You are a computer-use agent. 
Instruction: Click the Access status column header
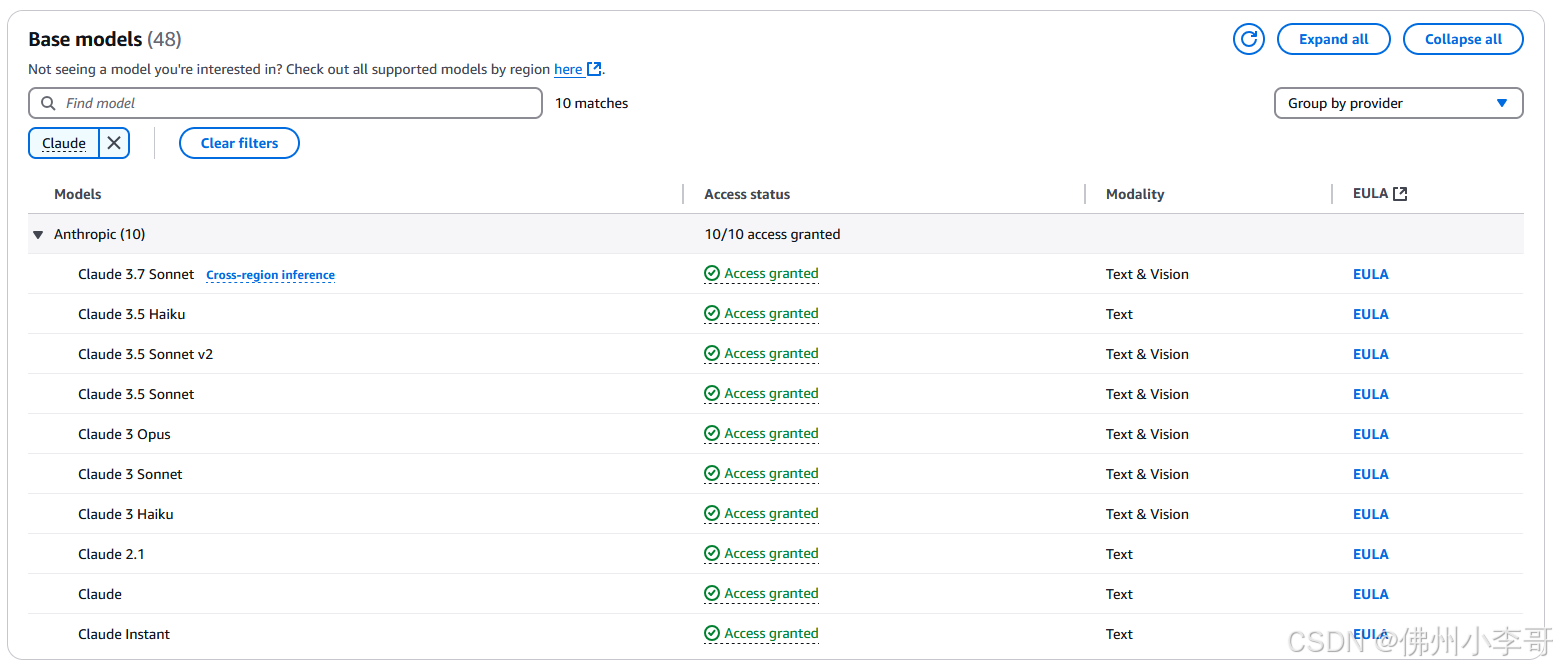point(747,194)
